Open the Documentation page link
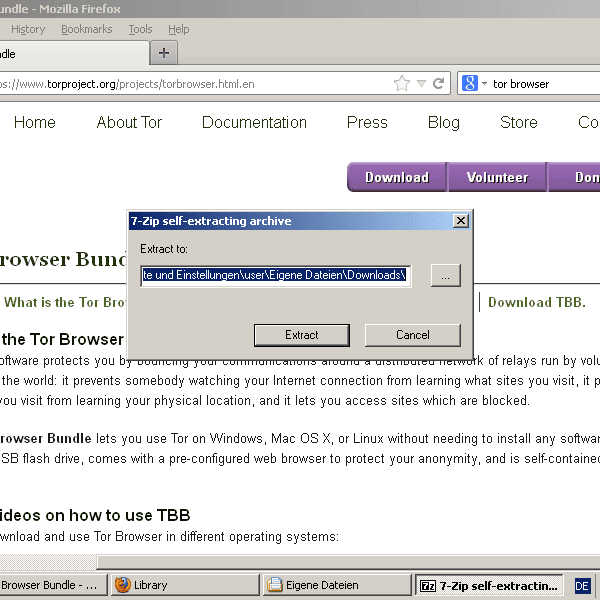This screenshot has height=600, width=600. (x=254, y=122)
